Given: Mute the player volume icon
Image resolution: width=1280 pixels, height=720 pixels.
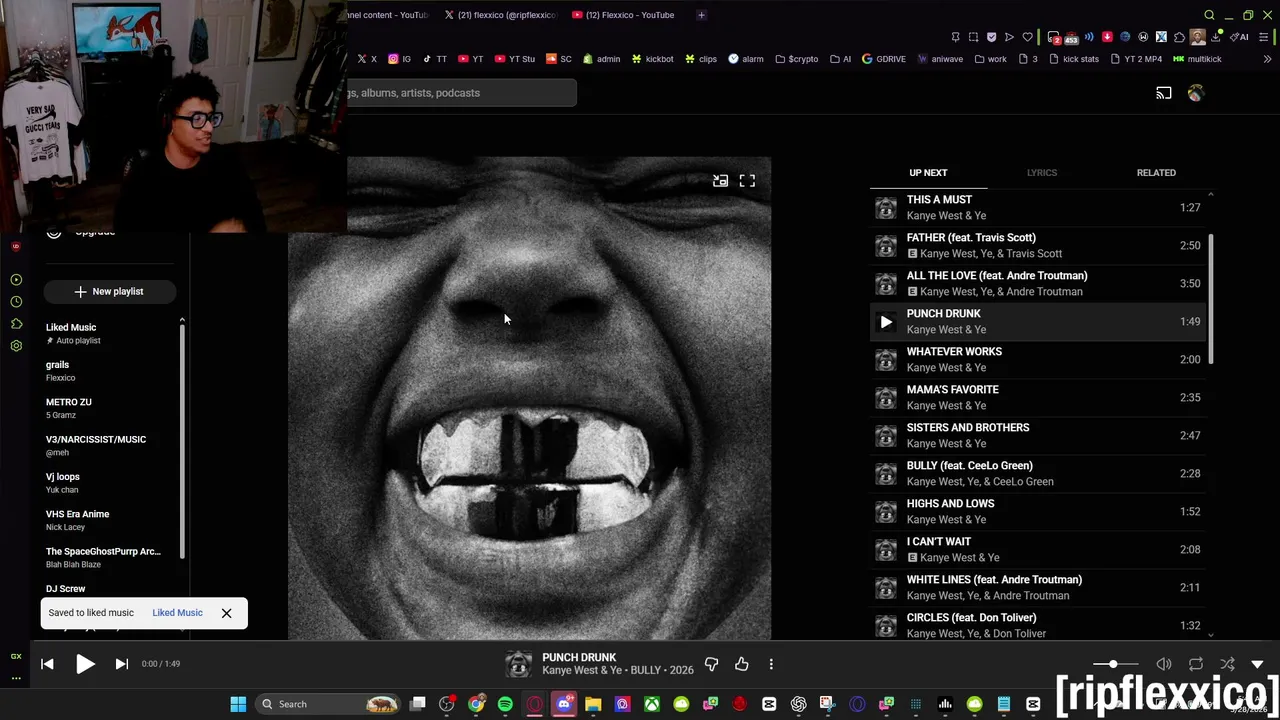Looking at the screenshot, I should point(1164,664).
